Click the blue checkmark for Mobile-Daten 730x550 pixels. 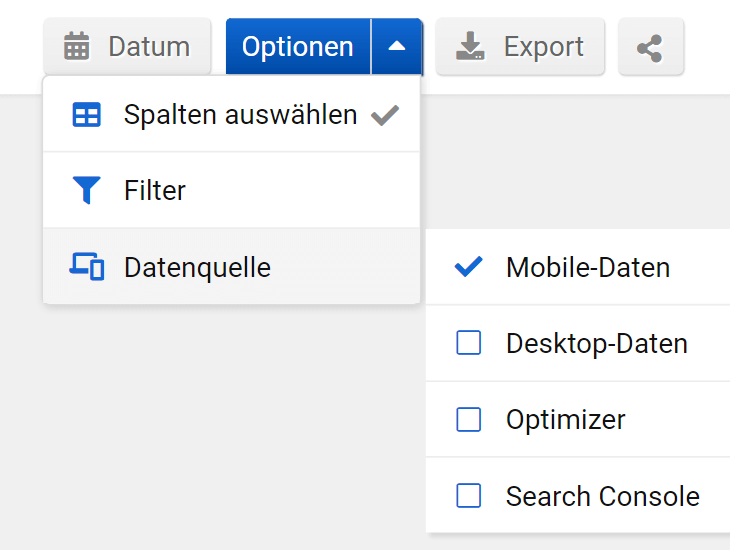click(468, 267)
